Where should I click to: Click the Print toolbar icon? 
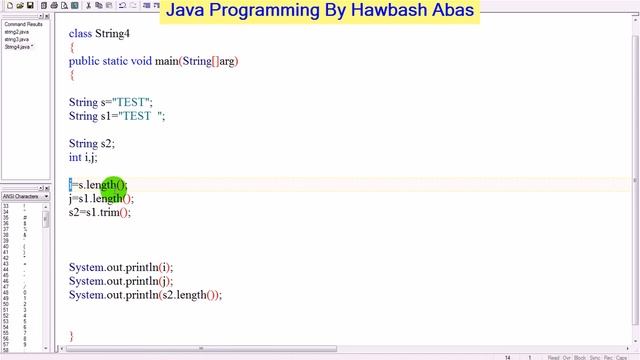point(54,5)
